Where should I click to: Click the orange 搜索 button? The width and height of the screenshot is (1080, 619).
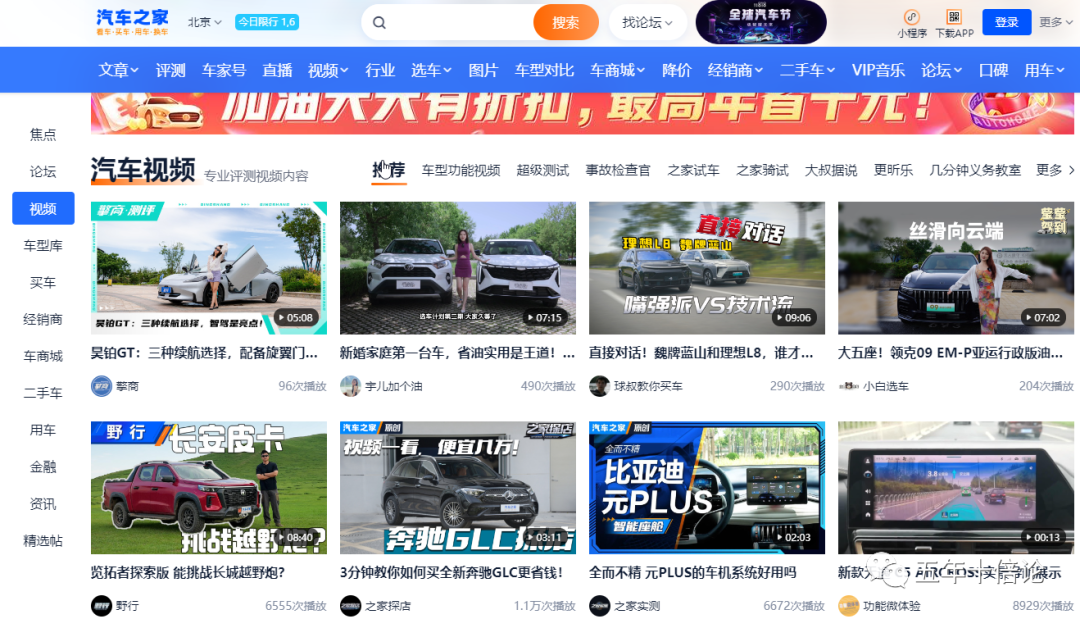(565, 23)
